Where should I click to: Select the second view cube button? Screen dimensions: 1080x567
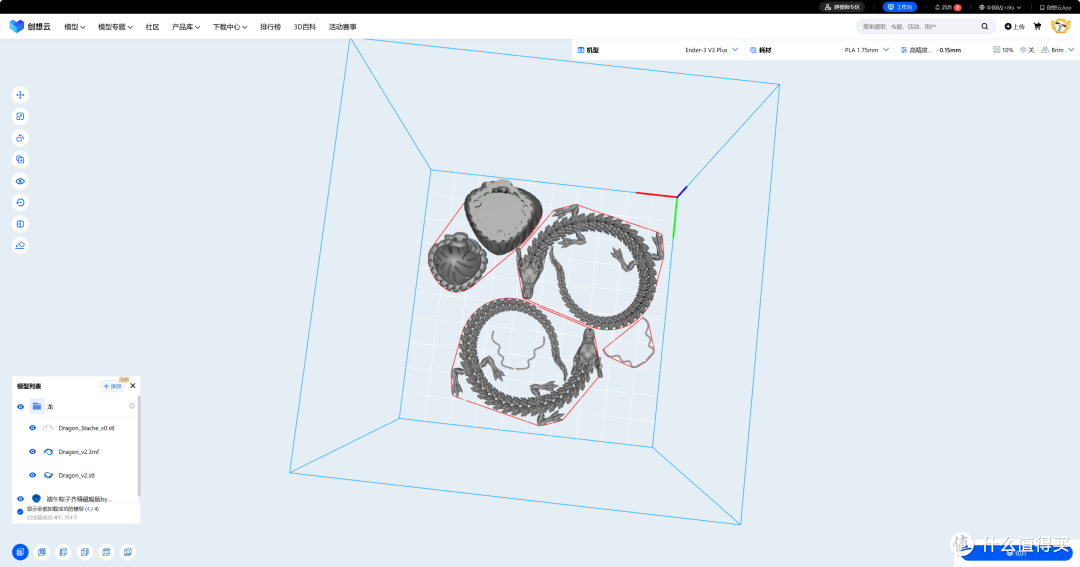click(42, 552)
